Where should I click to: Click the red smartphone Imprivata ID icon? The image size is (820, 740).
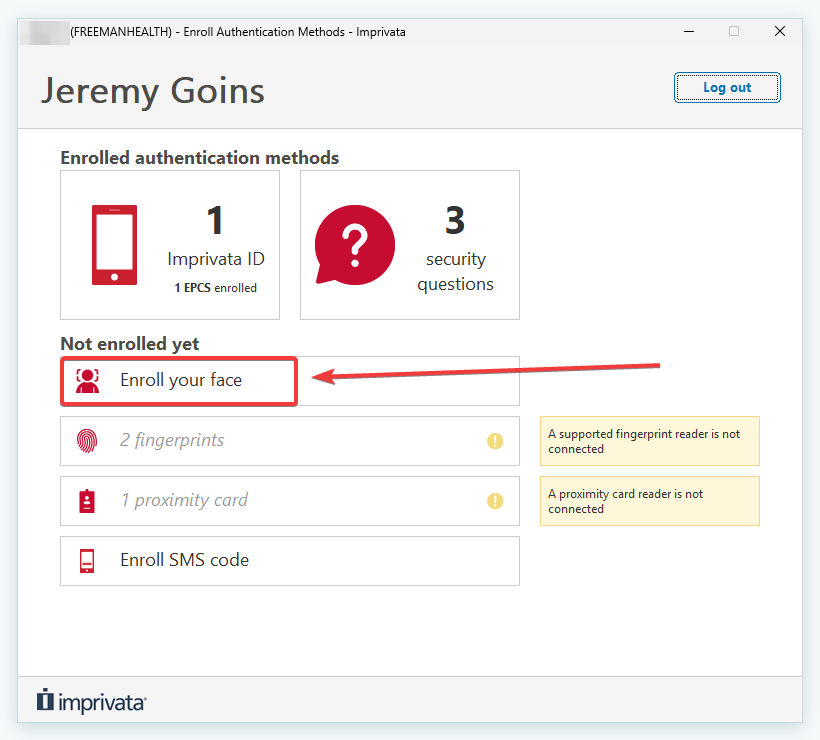coord(115,245)
